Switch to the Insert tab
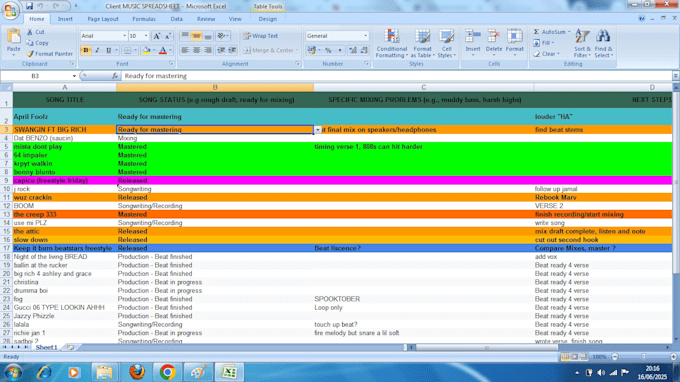This screenshot has height=382, width=680. [65, 19]
